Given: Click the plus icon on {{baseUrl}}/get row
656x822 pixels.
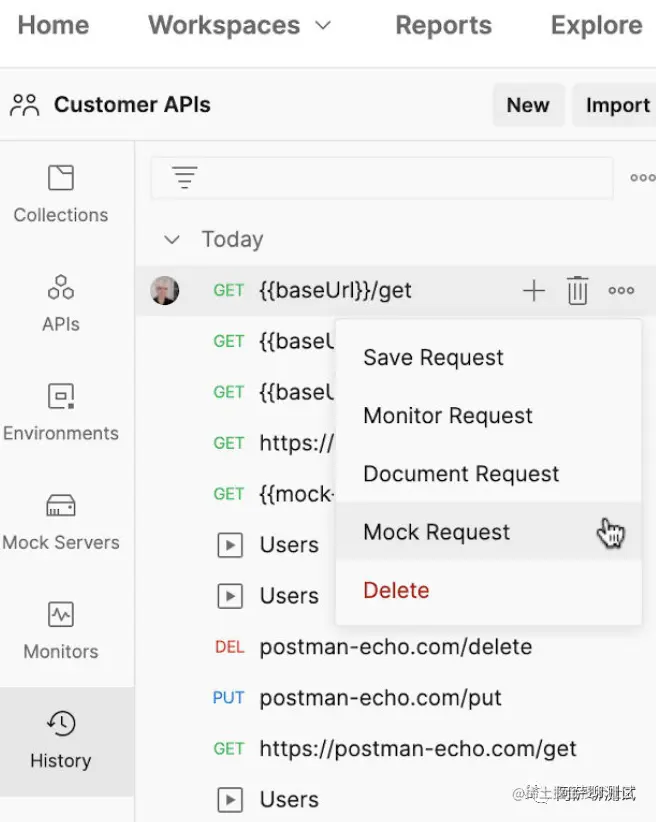Looking at the screenshot, I should [534, 290].
